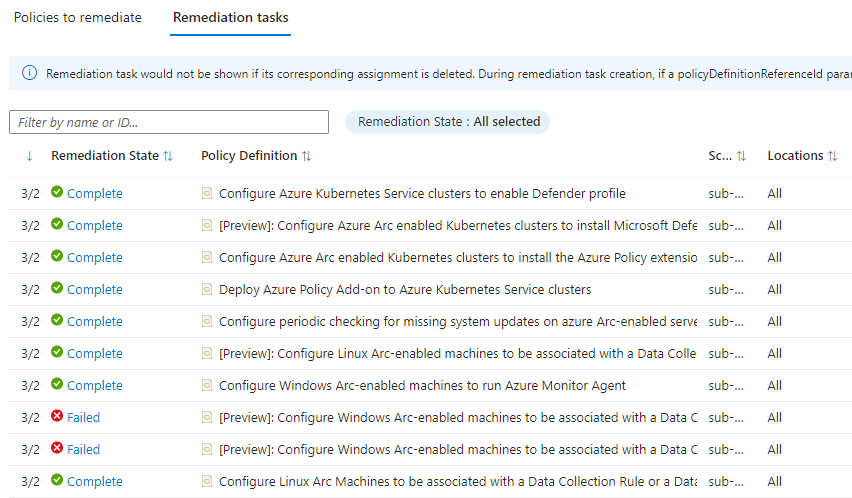Open Complete link for Defender profile row
This screenshot has width=852, height=498.
(x=95, y=193)
